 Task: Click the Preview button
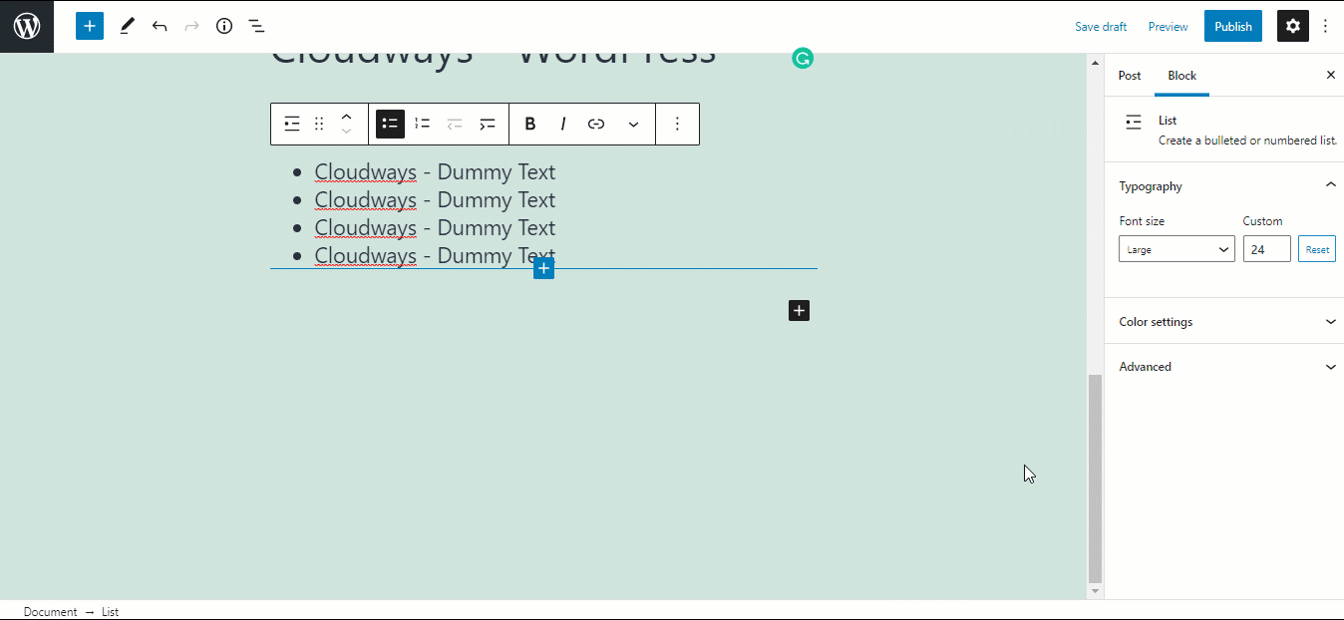pos(1168,27)
